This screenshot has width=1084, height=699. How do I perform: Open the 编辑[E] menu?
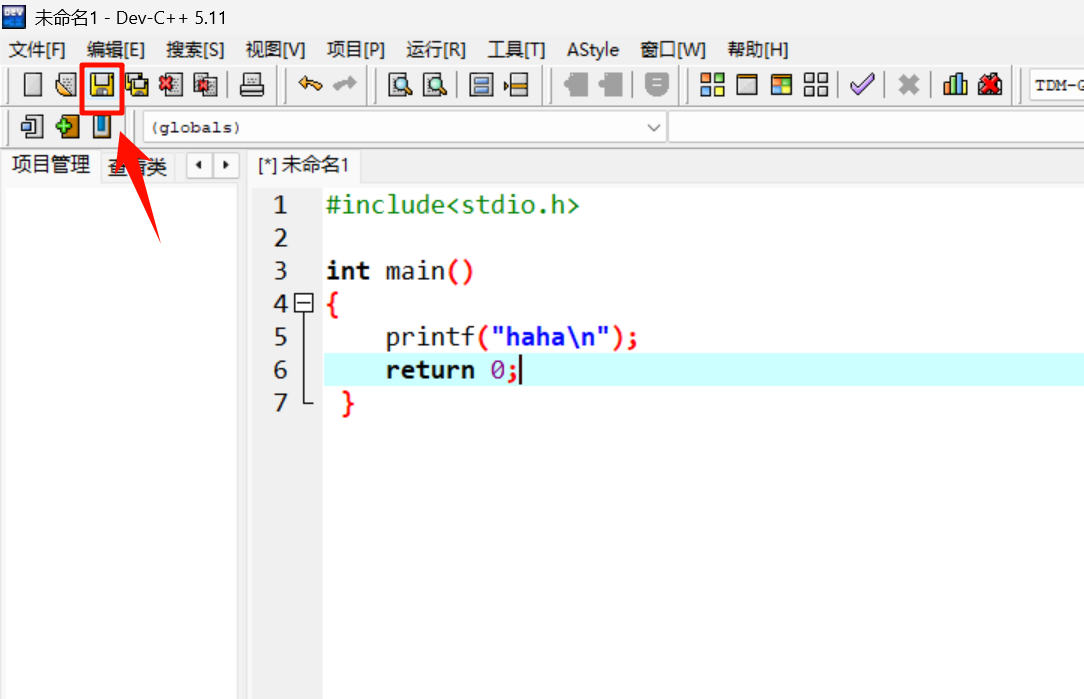point(115,50)
